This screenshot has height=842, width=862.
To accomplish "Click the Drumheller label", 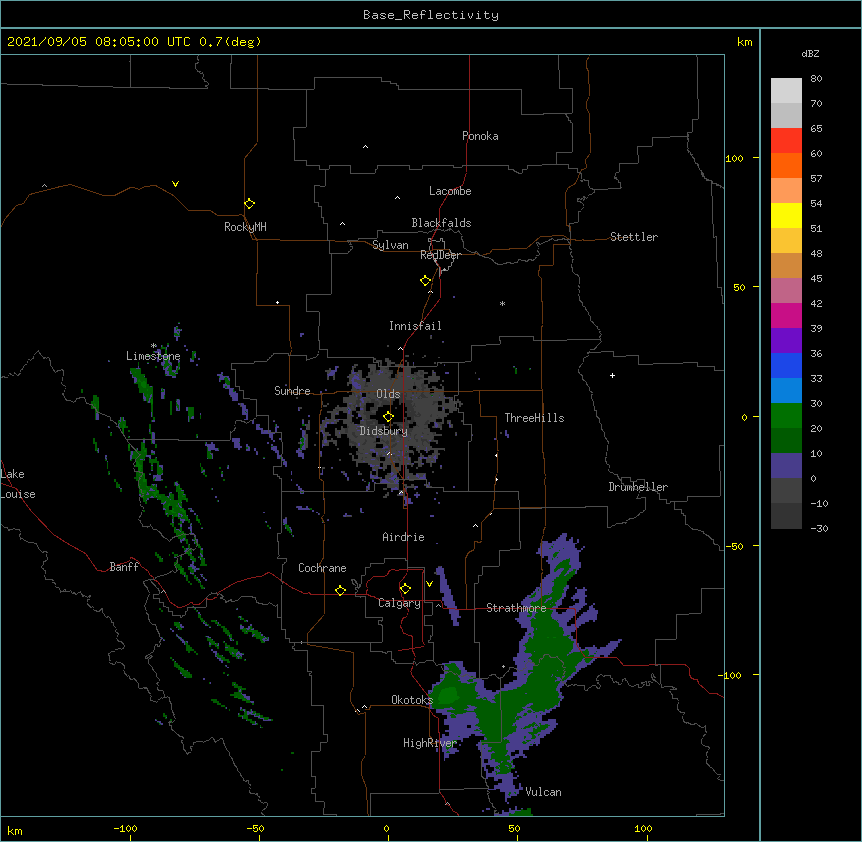I will (x=638, y=487).
